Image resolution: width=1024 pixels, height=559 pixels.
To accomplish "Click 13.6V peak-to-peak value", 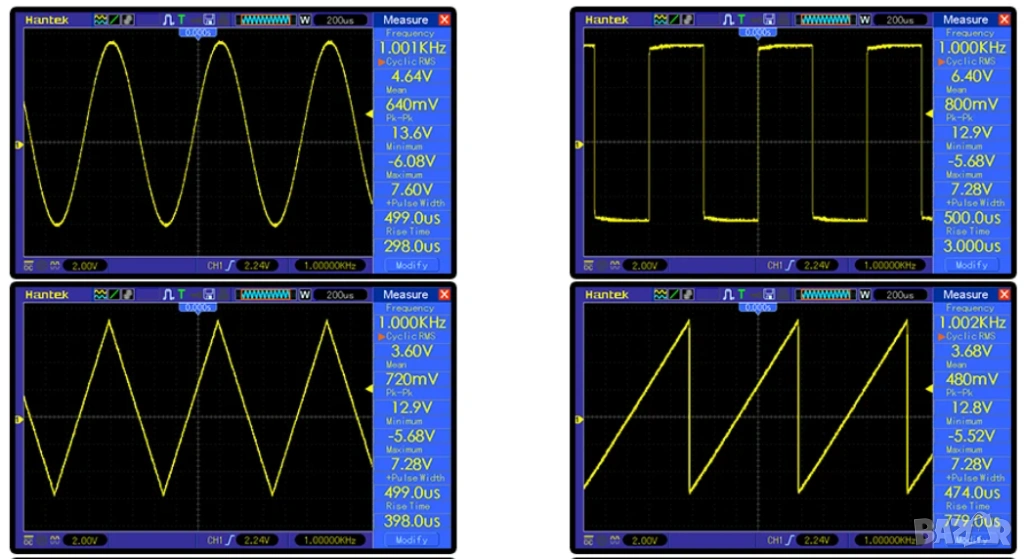I will [412, 133].
